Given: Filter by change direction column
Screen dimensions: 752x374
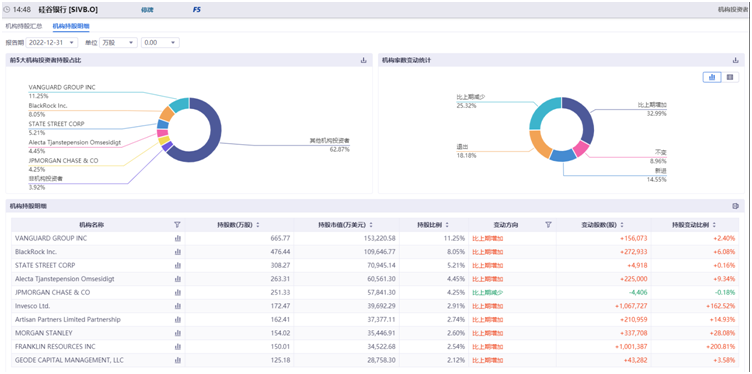Looking at the screenshot, I should (x=549, y=224).
